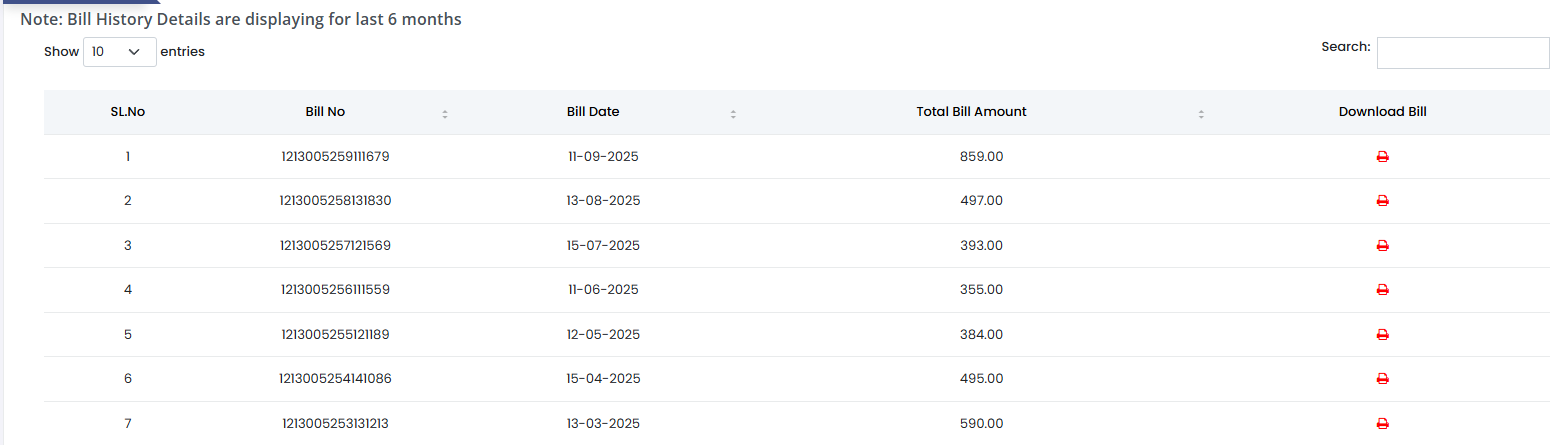Download bill dated 11-09-2025

[x=1382, y=157]
